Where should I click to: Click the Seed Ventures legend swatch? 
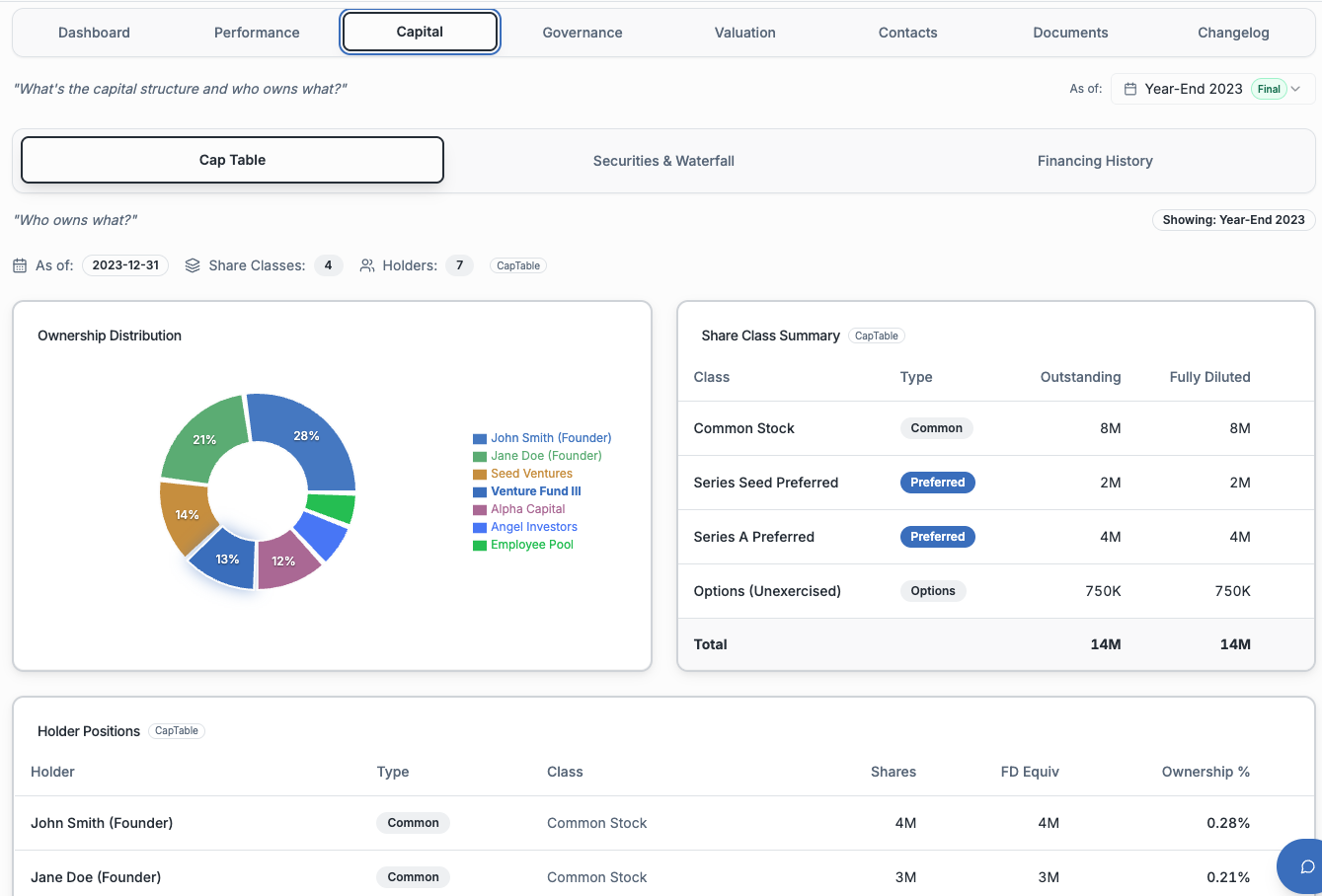click(x=480, y=474)
